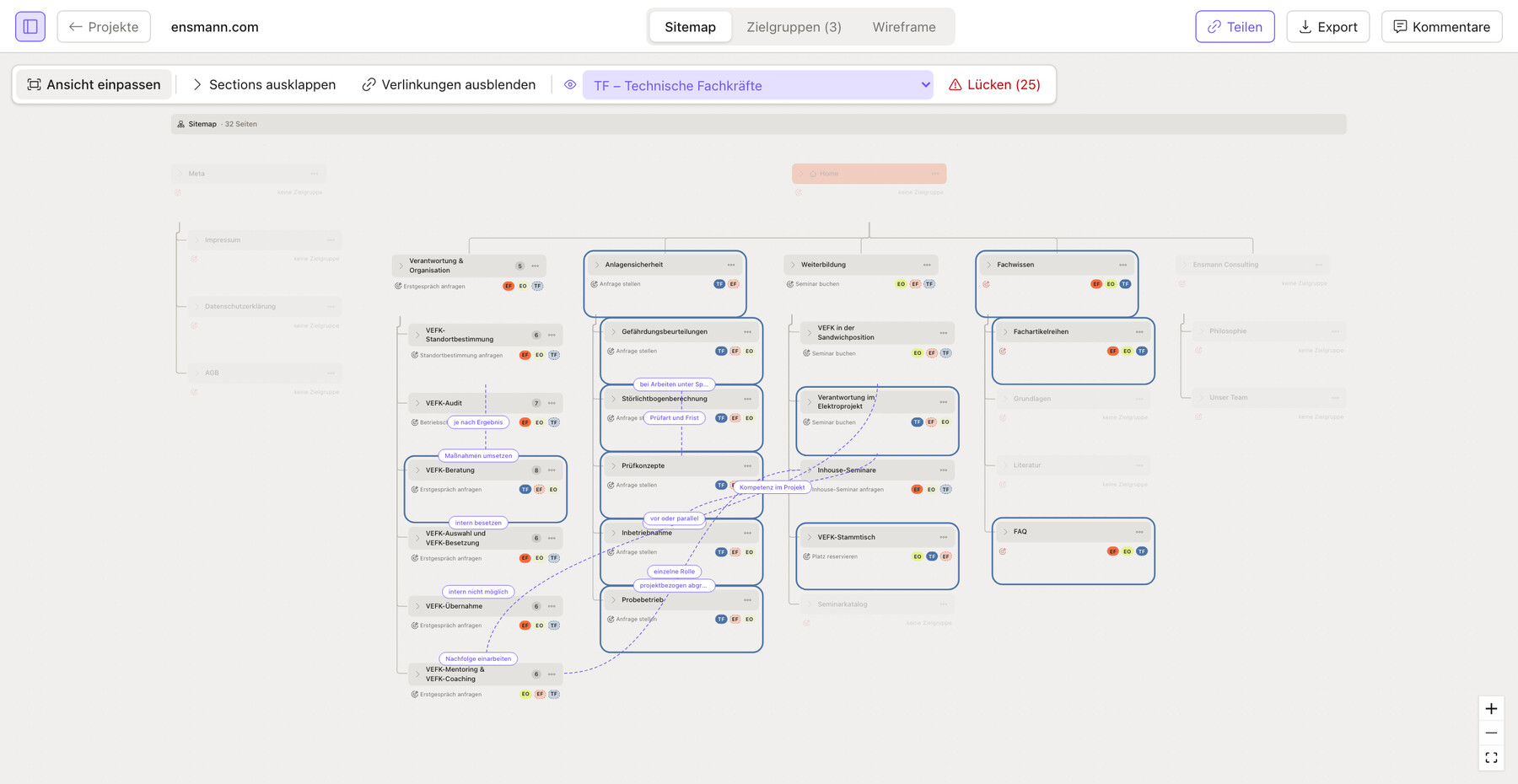
Task: Zoom out with the minus button
Action: click(1491, 733)
